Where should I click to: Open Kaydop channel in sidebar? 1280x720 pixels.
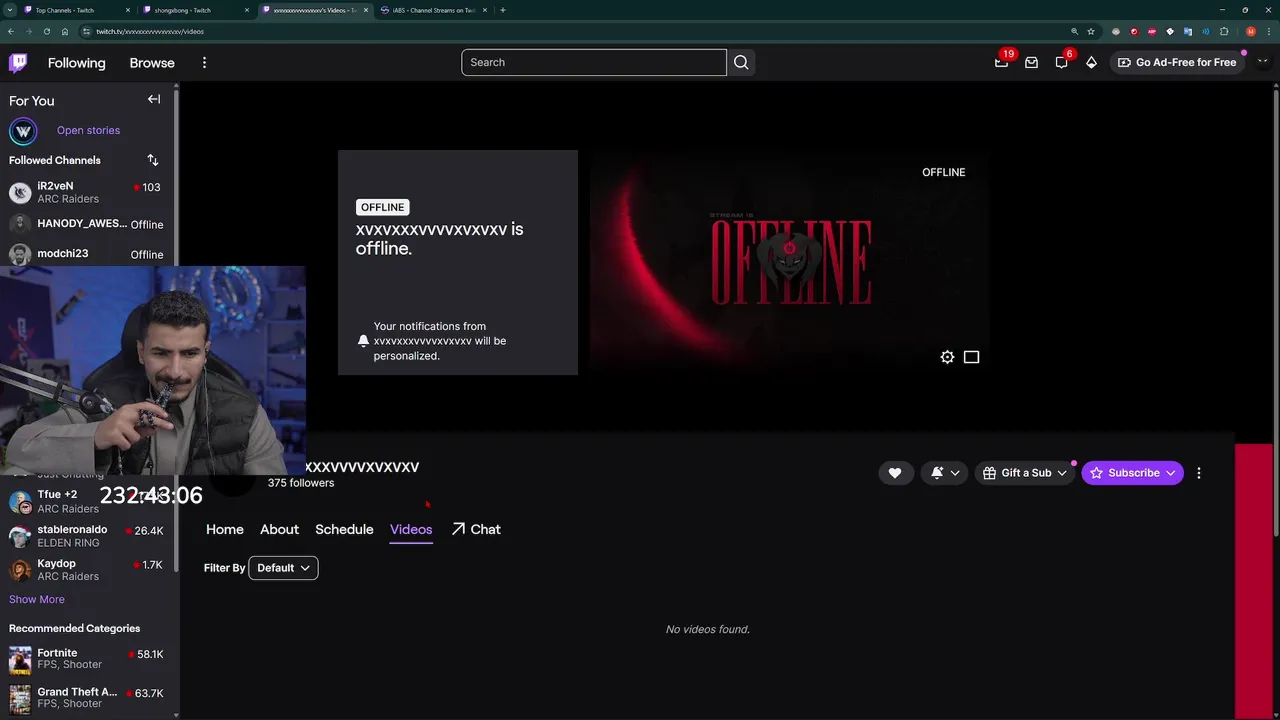point(88,570)
